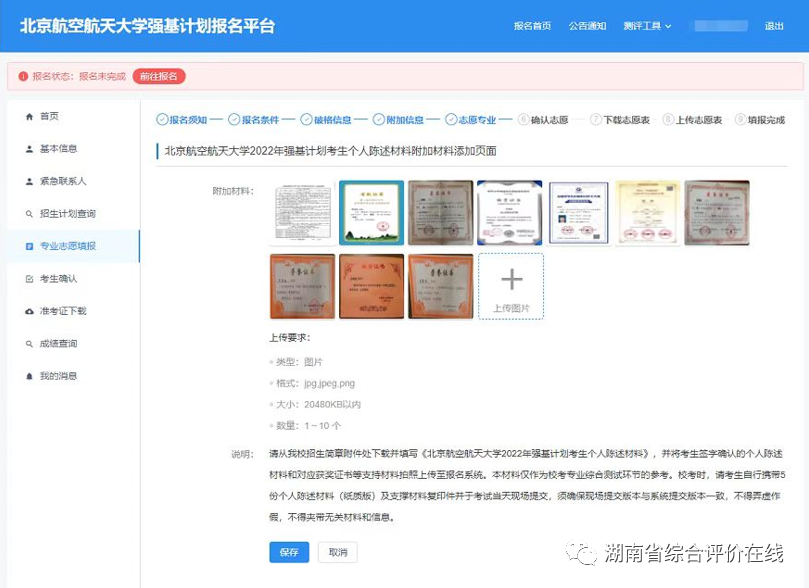Open the certificate thumbnail with ID photo
The image size is (809, 588).
pos(579,213)
